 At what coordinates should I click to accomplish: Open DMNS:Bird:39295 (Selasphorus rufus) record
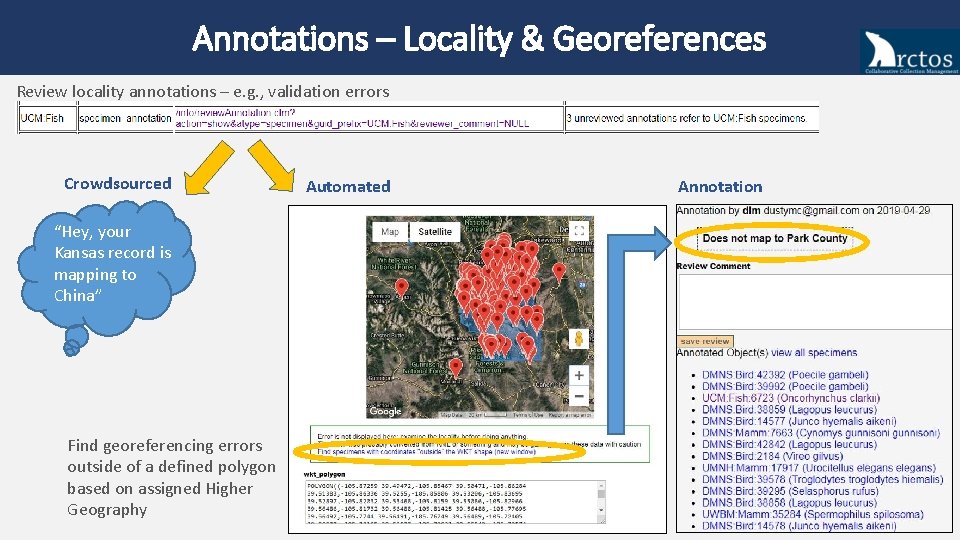pyautogui.click(x=790, y=491)
